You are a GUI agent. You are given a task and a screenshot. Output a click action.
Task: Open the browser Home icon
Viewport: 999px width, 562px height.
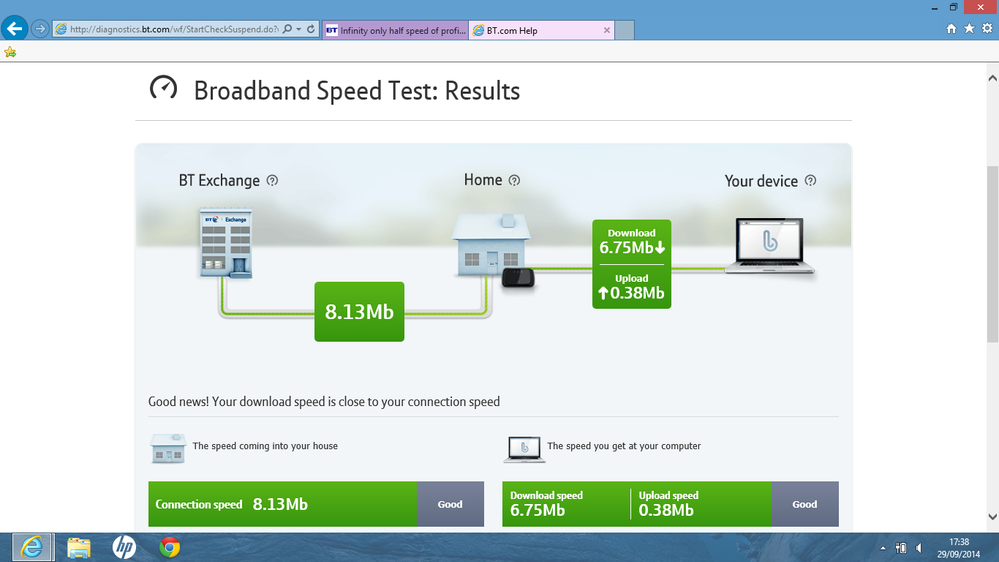pyautogui.click(x=951, y=29)
